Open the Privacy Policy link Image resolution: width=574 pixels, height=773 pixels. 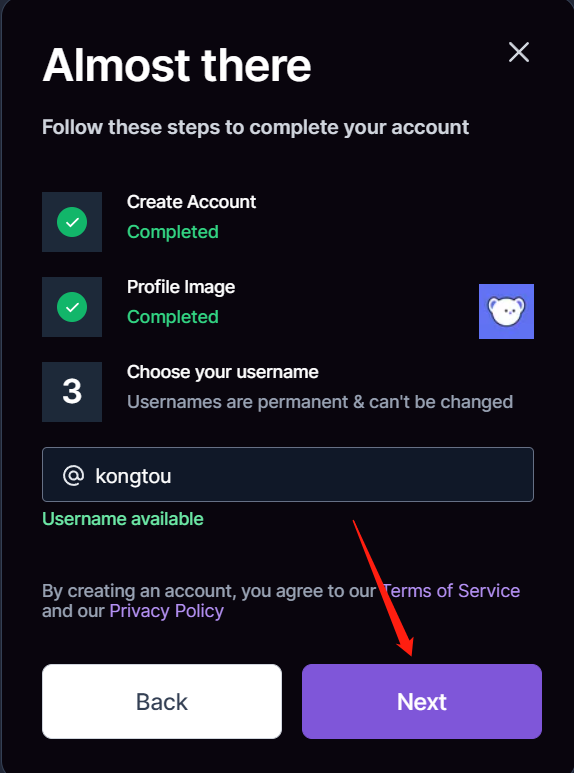(x=167, y=611)
